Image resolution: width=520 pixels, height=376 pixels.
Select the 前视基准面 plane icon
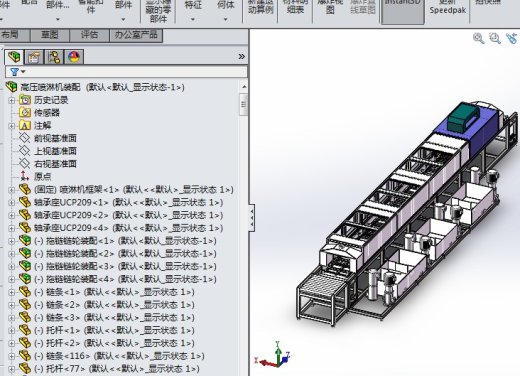pos(25,138)
